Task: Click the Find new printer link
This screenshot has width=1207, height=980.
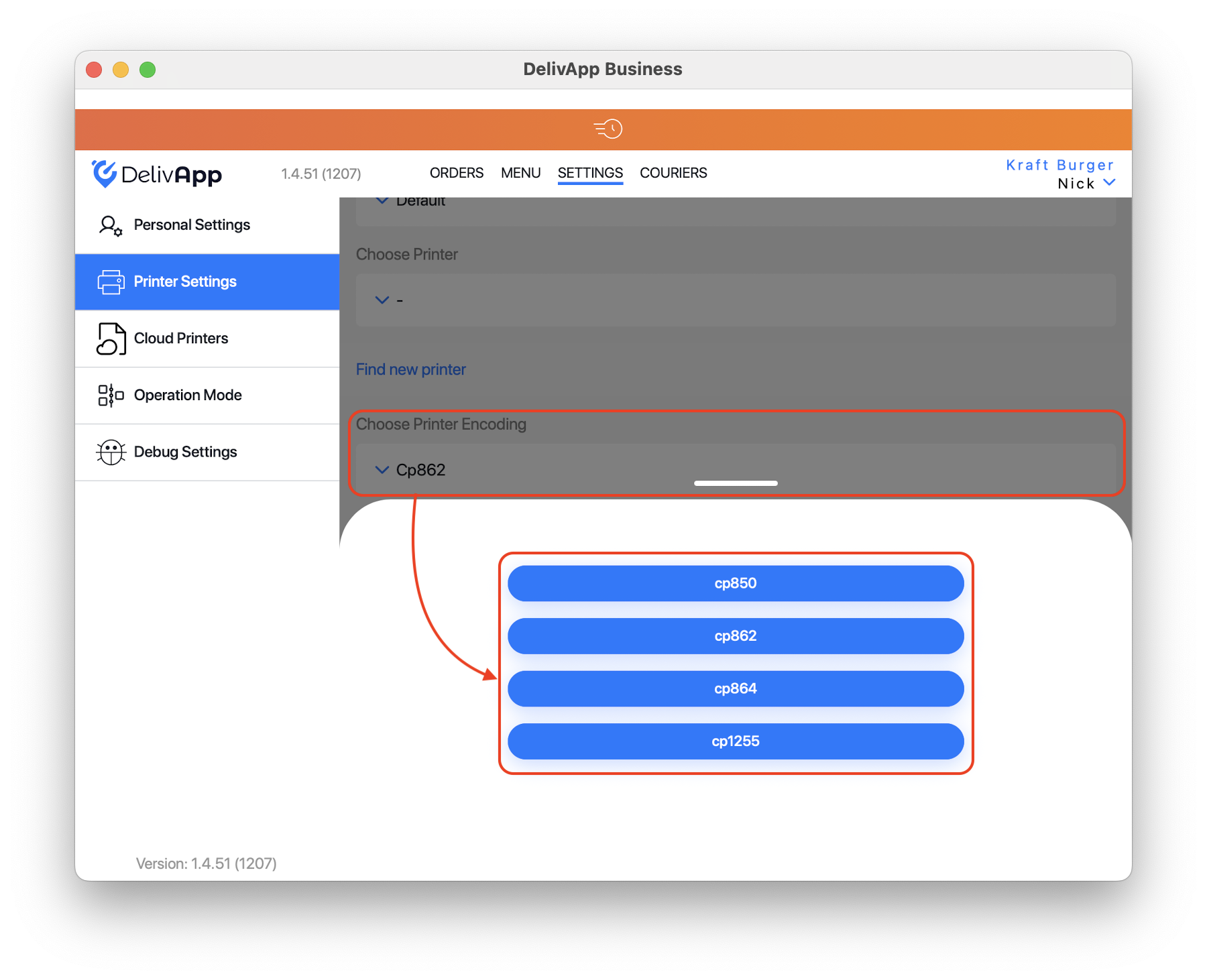Action: [410, 369]
